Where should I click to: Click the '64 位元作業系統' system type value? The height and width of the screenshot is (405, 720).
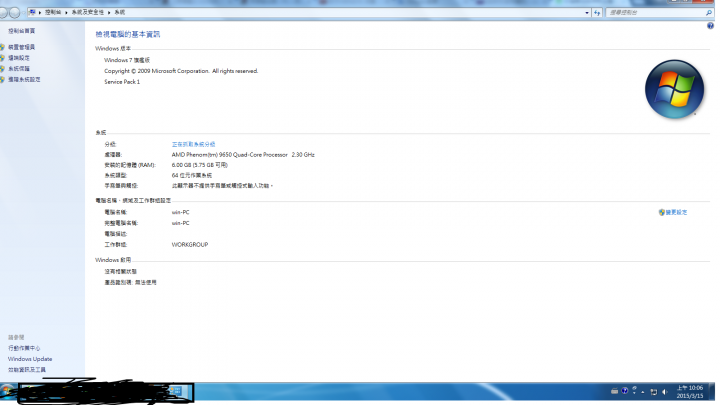(192, 175)
